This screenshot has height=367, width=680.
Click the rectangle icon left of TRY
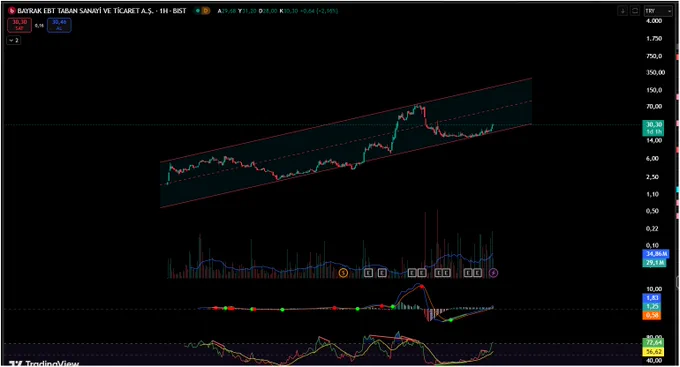point(635,11)
